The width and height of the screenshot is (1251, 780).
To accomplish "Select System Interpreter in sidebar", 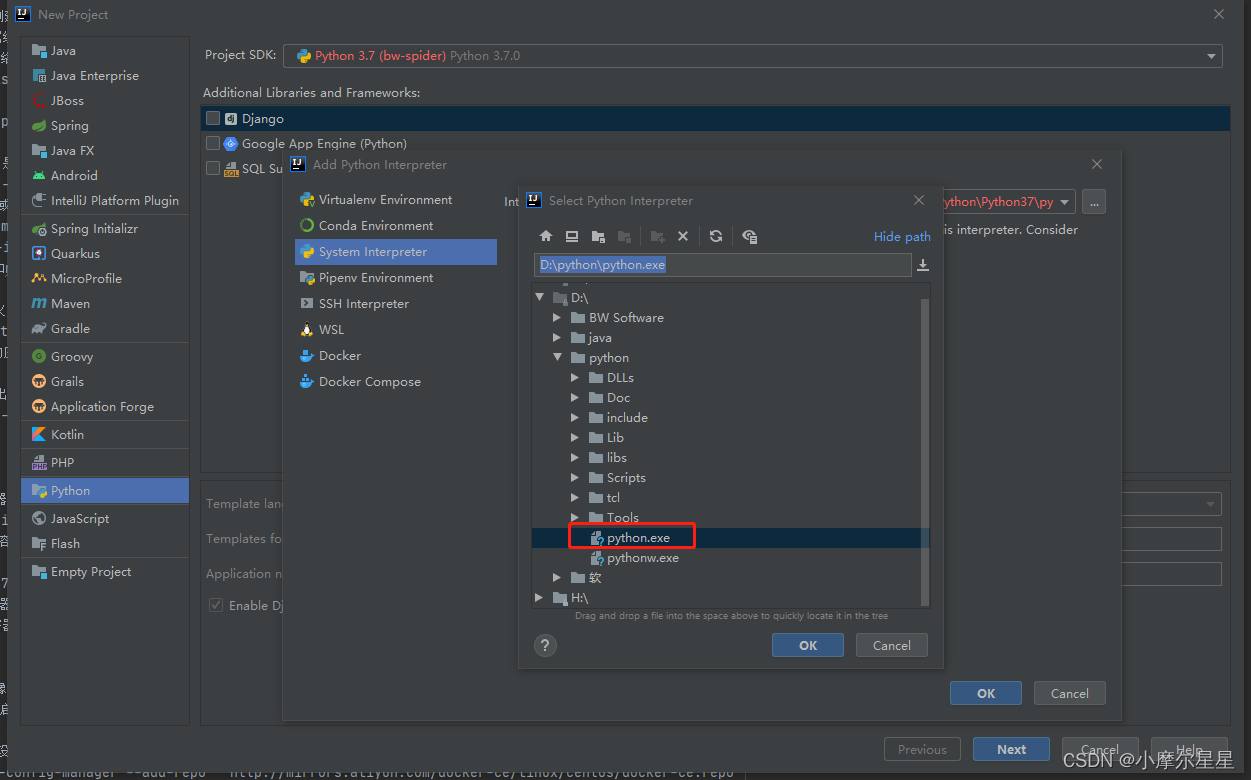I will [x=396, y=252].
